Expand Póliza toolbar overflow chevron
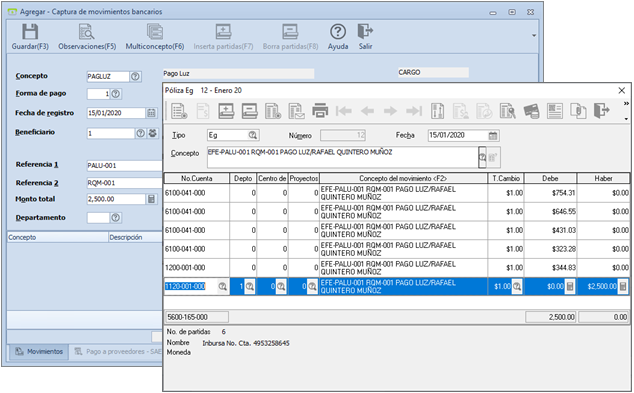634x393 pixels. pyautogui.click(x=626, y=104)
